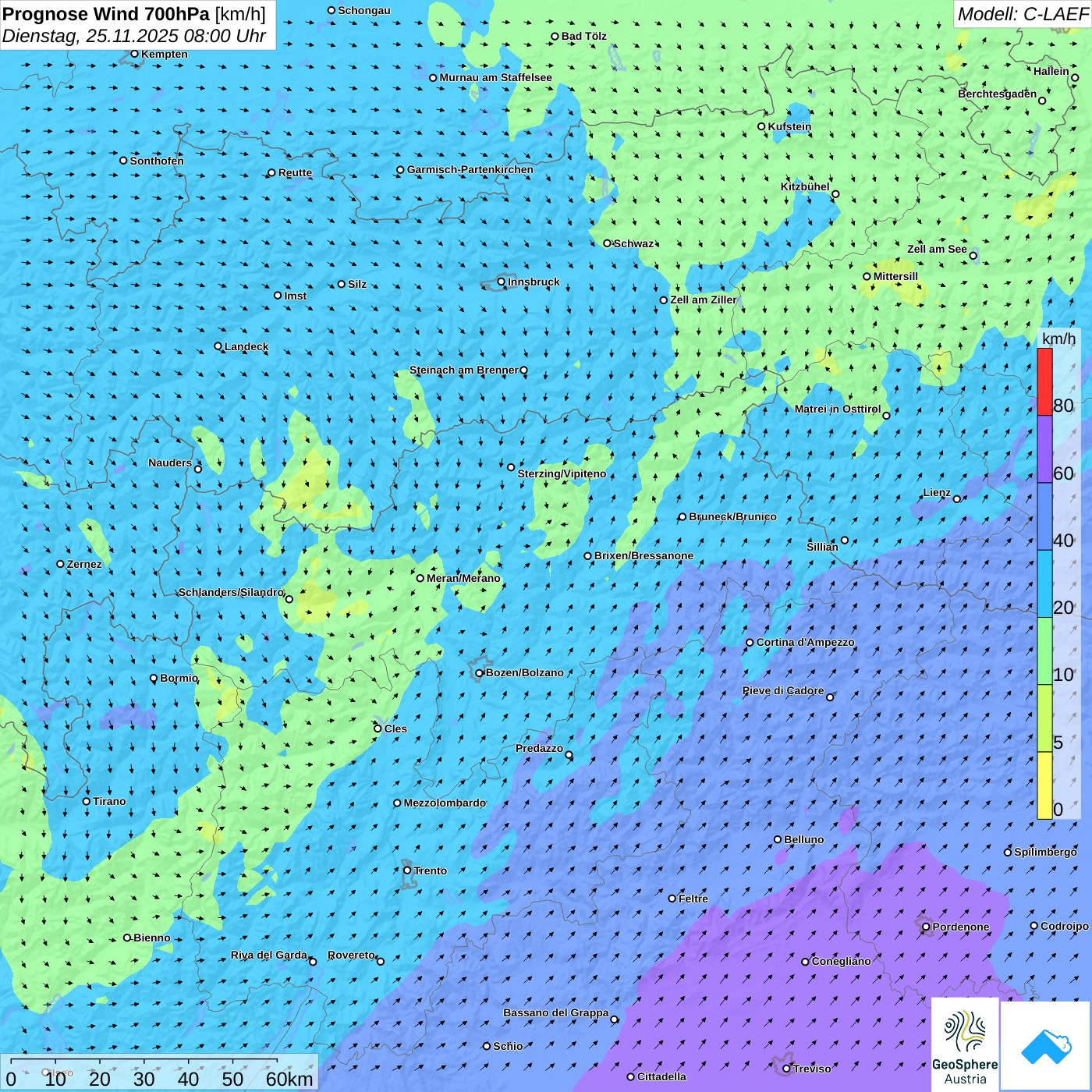Click the 'Steinach am Brenner' label
The width and height of the screenshot is (1092, 1092).
(x=463, y=370)
